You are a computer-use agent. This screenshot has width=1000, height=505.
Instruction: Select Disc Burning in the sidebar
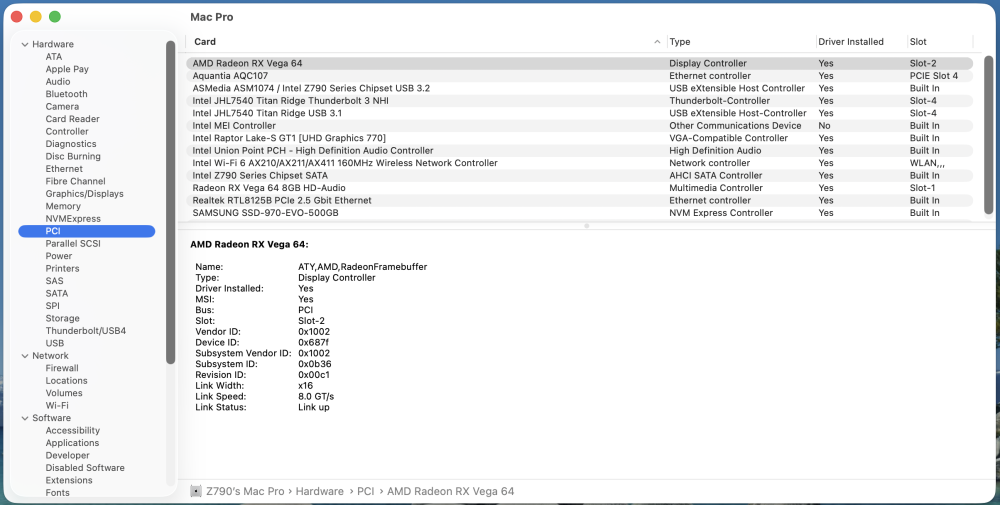[73, 156]
